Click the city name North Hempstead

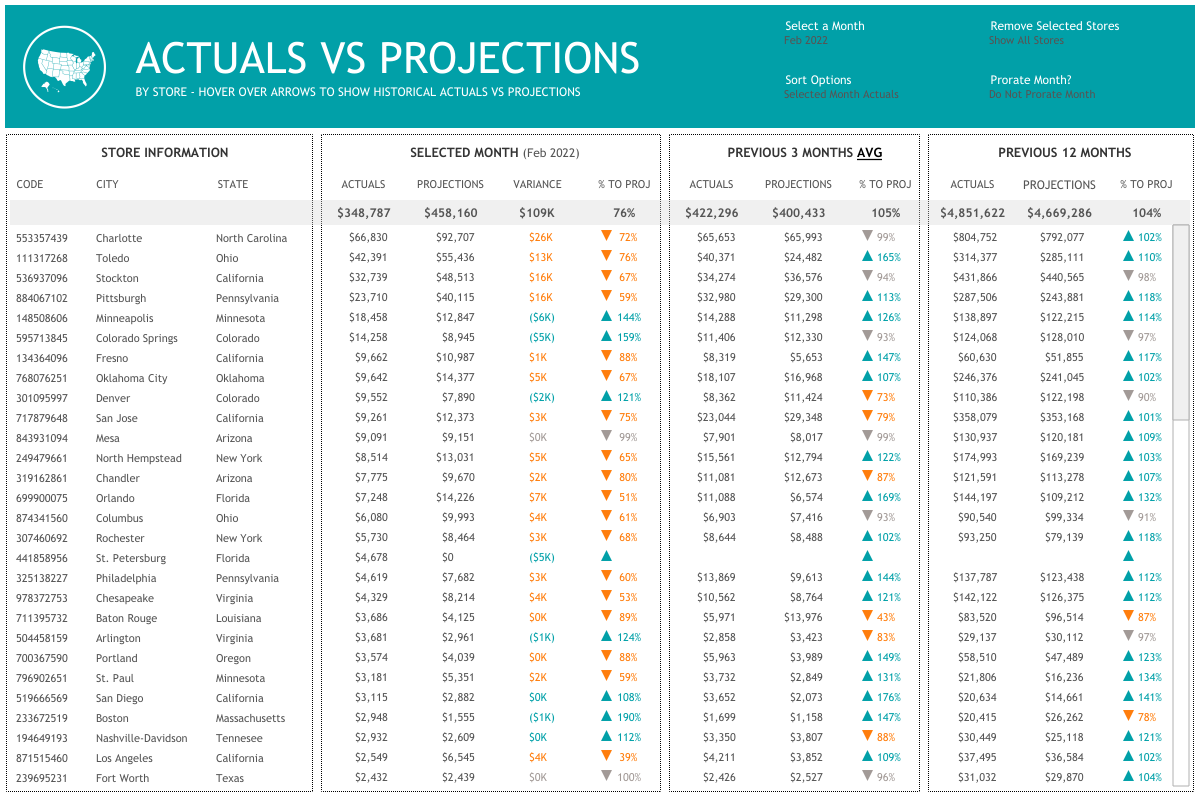point(138,458)
